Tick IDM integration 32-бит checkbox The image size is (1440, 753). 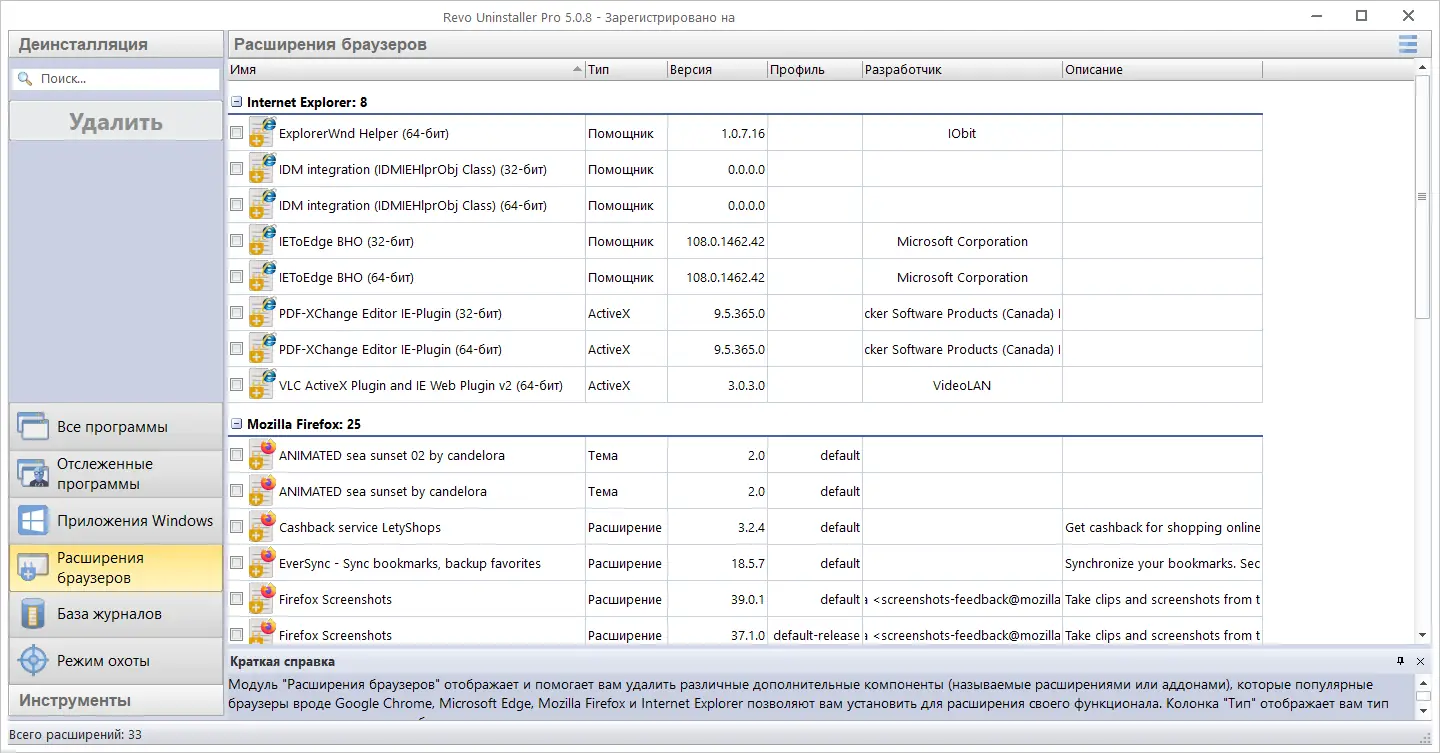tap(236, 169)
